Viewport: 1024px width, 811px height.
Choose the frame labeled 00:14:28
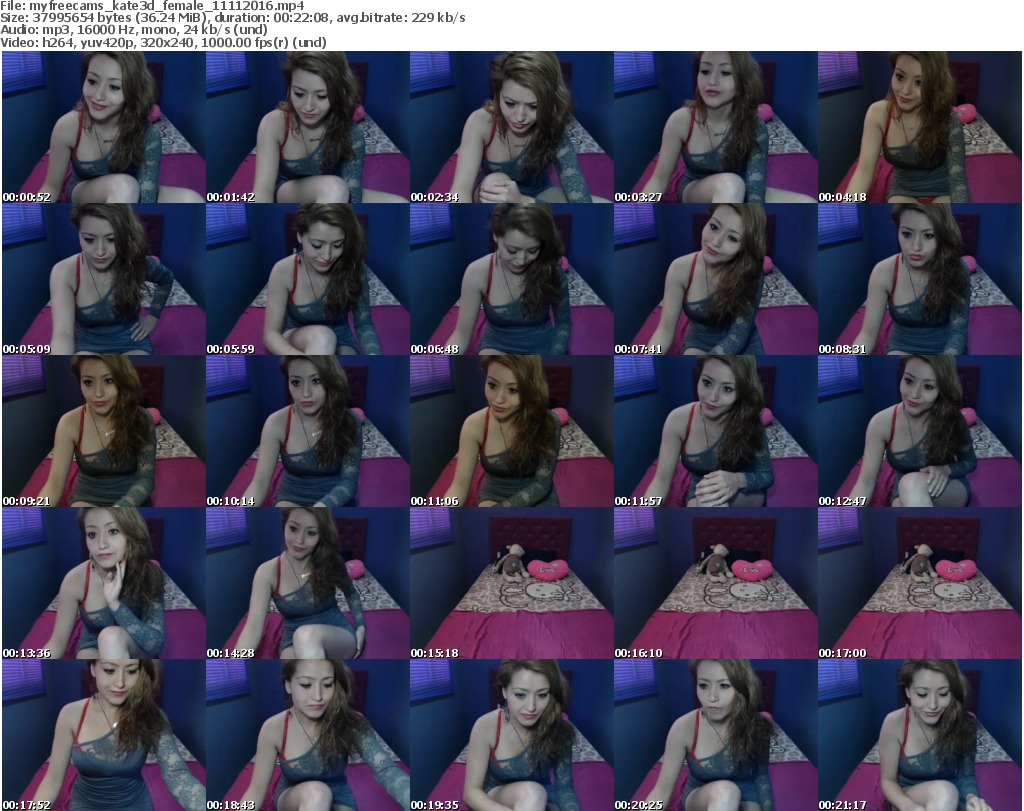[x=308, y=584]
